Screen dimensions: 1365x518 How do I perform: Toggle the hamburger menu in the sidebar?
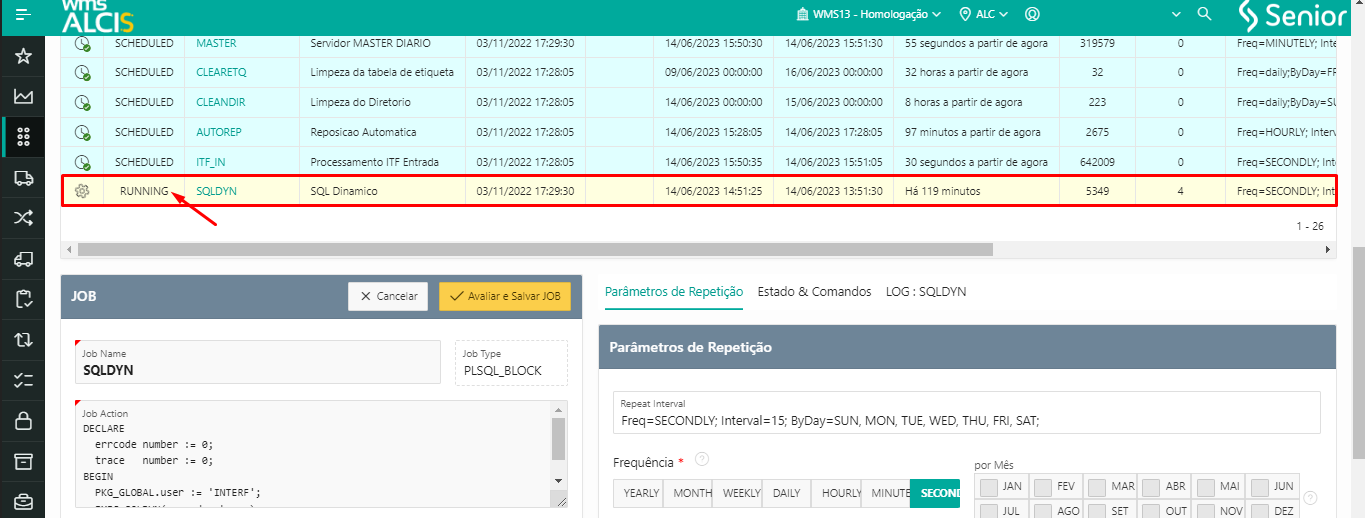[x=22, y=15]
